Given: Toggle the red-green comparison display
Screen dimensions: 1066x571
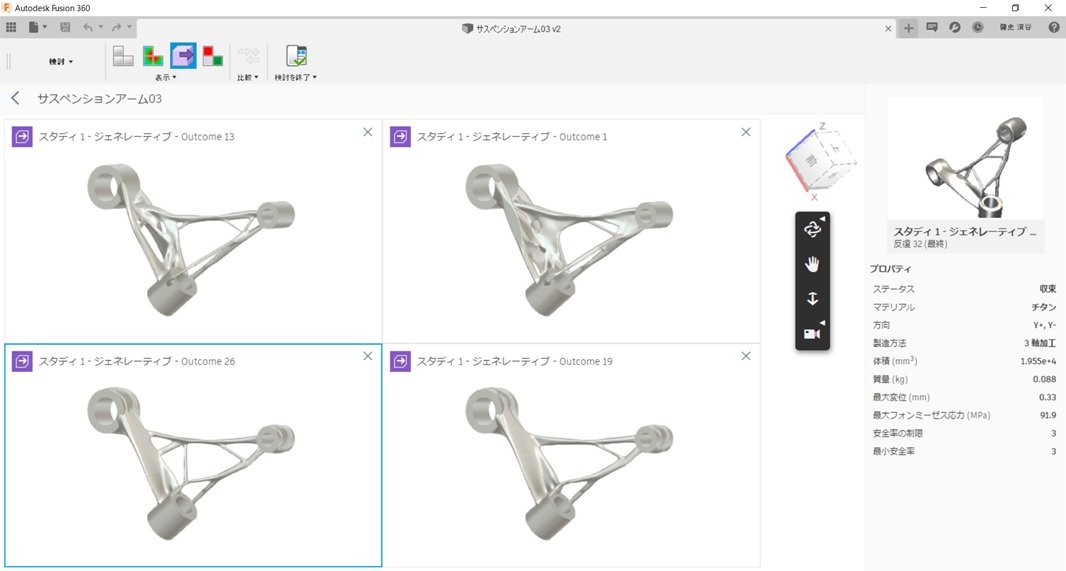Looking at the screenshot, I should point(212,56).
